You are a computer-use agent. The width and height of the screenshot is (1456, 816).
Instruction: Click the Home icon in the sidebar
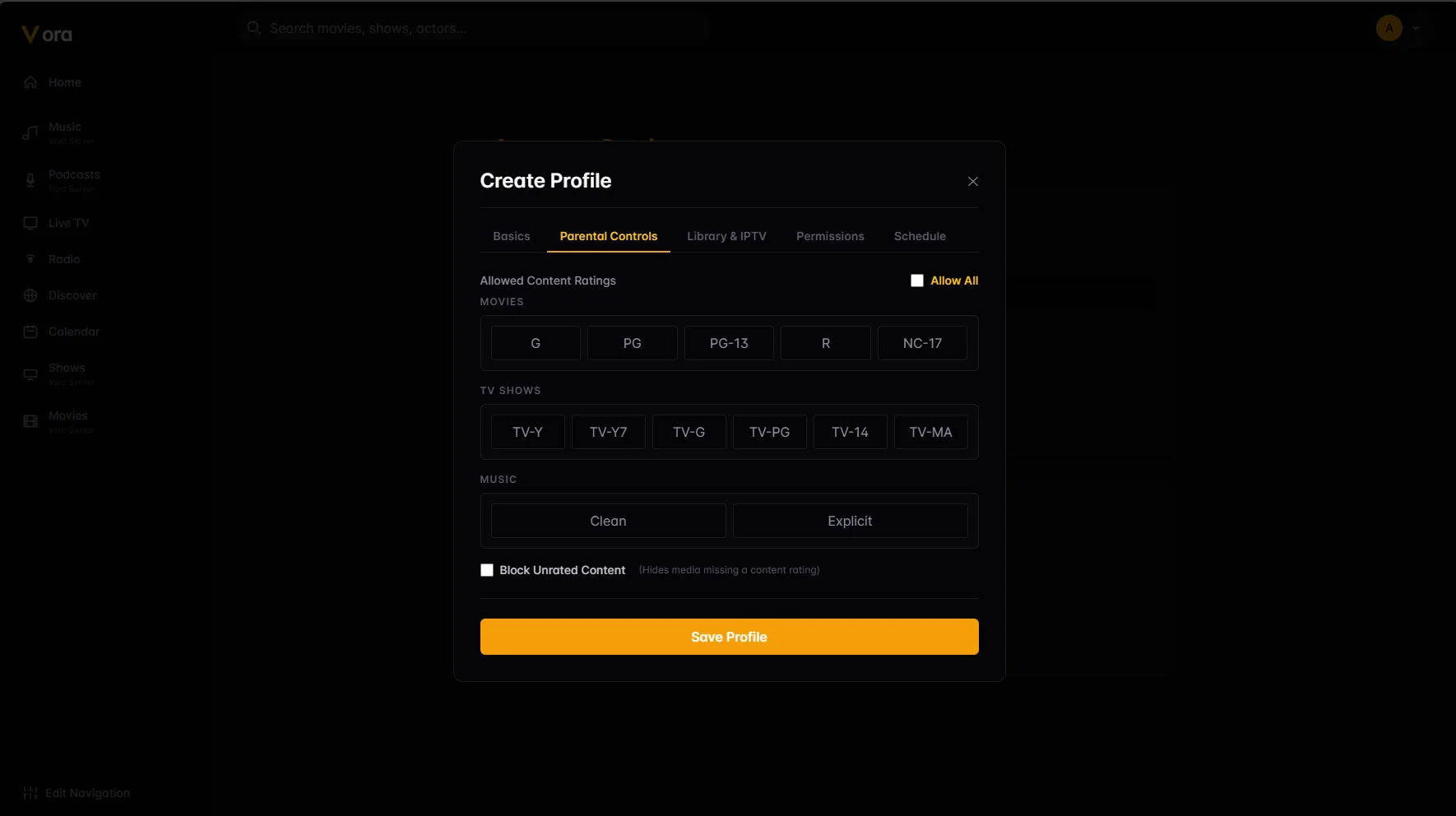[x=30, y=82]
